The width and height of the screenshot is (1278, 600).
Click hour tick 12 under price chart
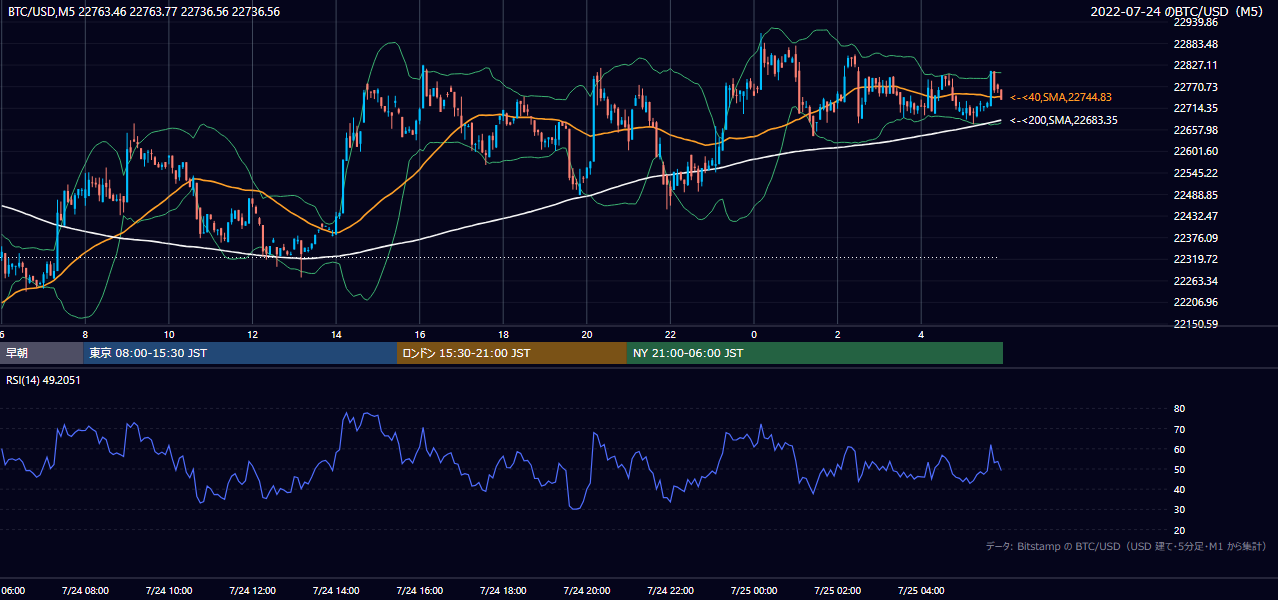[x=252, y=334]
